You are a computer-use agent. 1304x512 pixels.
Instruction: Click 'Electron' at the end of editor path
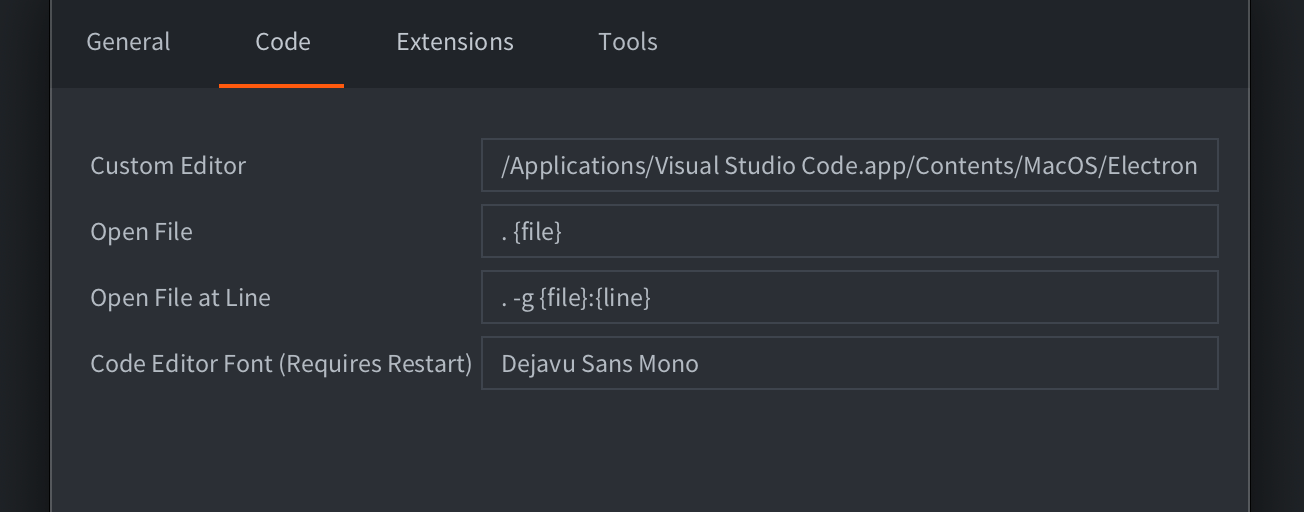coord(1158,166)
